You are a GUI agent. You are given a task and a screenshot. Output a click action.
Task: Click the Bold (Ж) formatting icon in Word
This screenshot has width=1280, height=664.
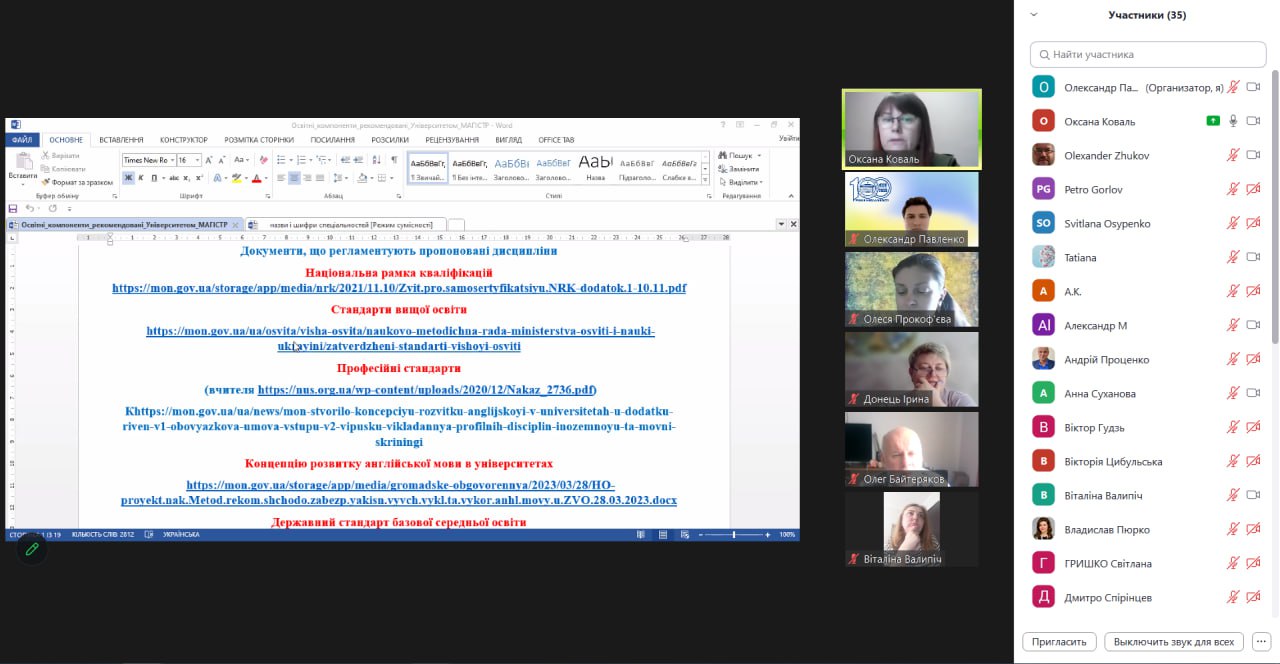tap(128, 178)
